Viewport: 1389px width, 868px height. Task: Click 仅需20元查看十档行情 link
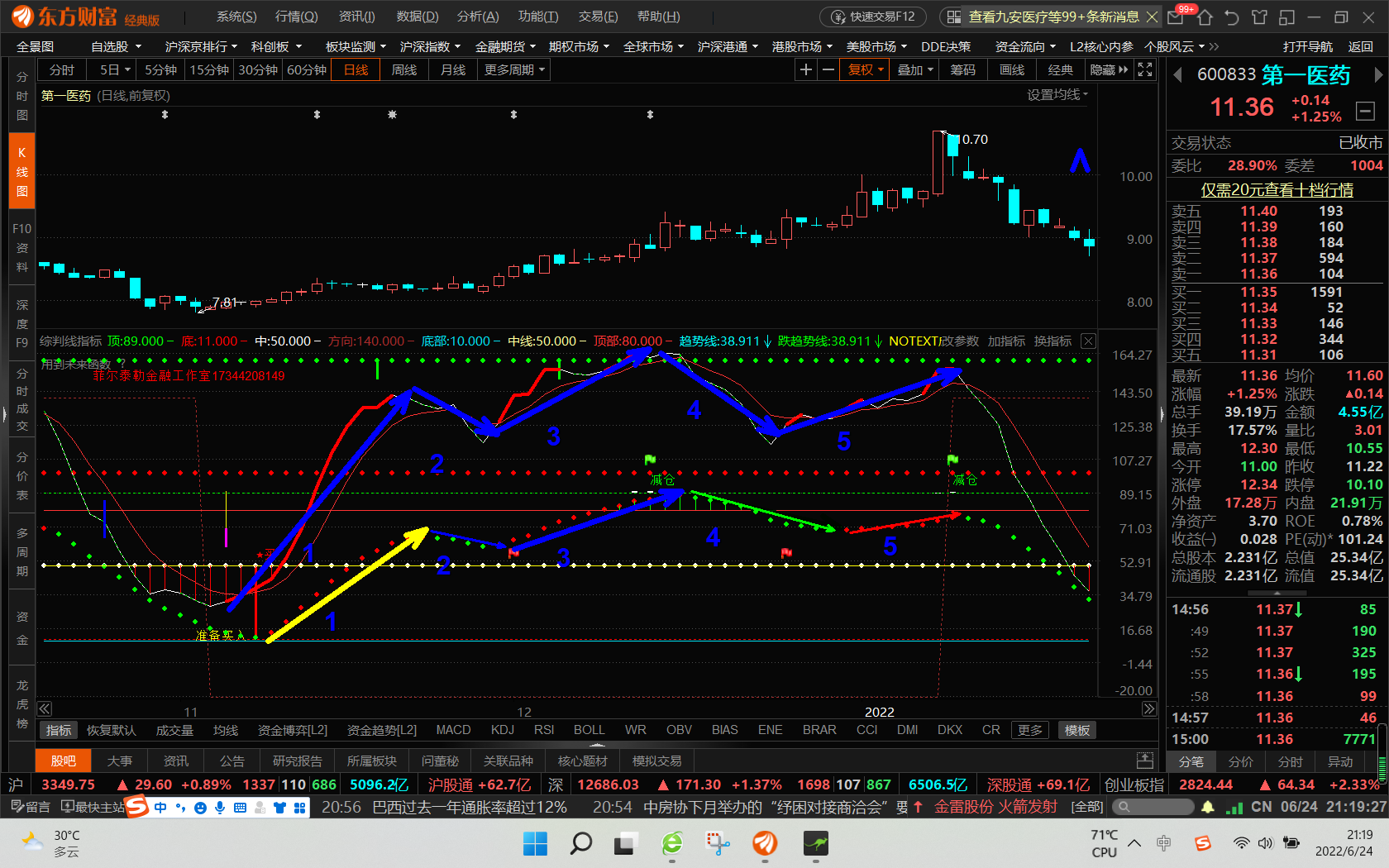1277,190
